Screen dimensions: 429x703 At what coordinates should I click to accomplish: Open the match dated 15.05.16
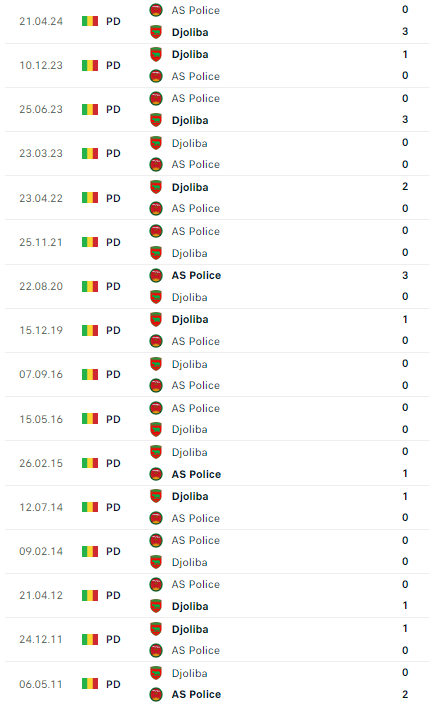[217, 419]
